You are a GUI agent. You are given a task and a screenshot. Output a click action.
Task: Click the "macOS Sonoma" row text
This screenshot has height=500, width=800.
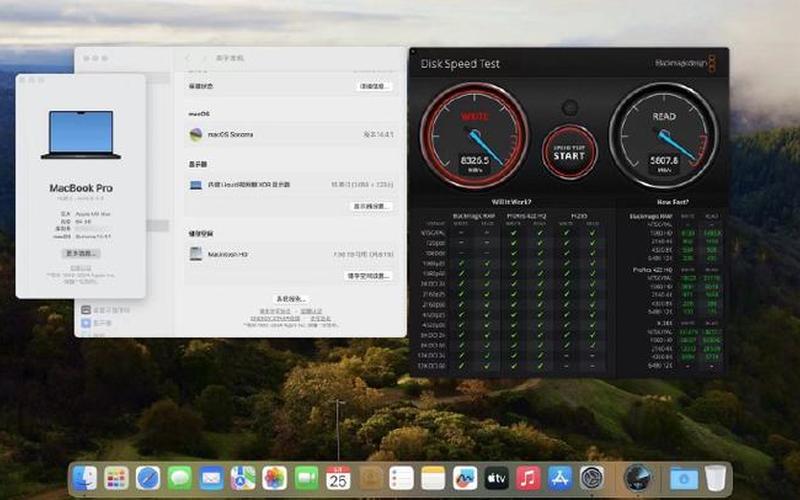230,135
